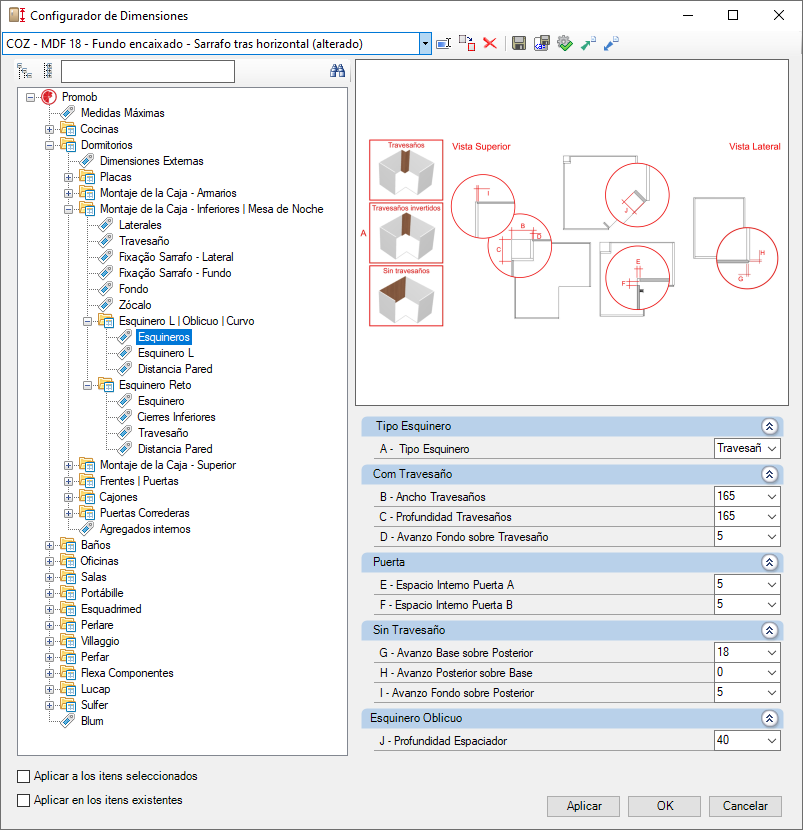Click the Zócalo tag icon
The height and width of the screenshot is (830, 803).
tap(106, 305)
